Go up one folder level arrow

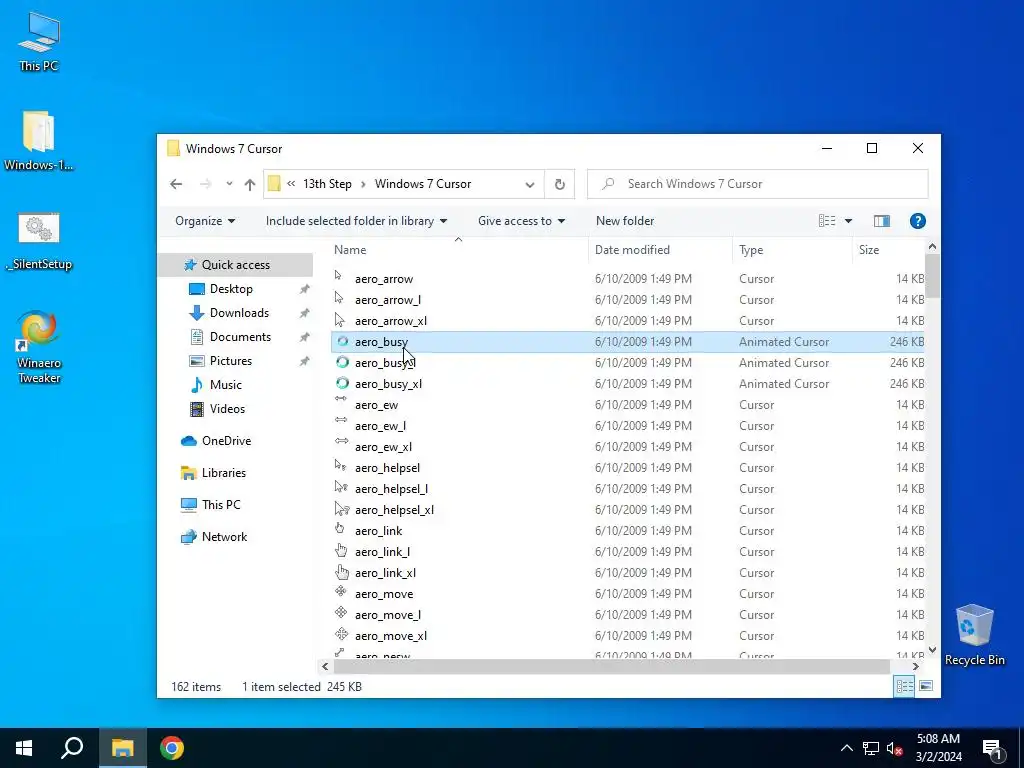coord(249,184)
